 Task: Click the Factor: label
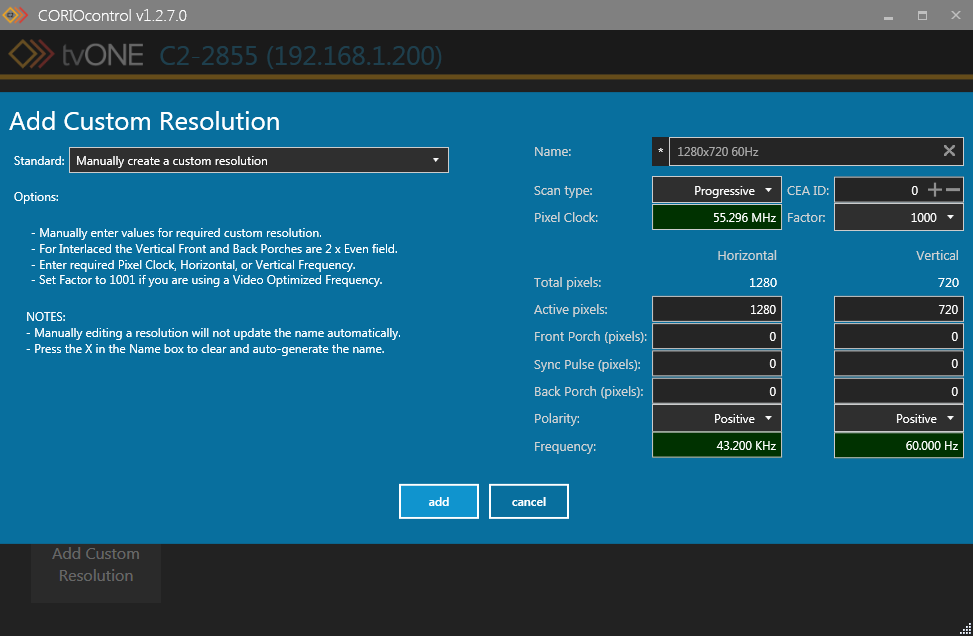806,218
